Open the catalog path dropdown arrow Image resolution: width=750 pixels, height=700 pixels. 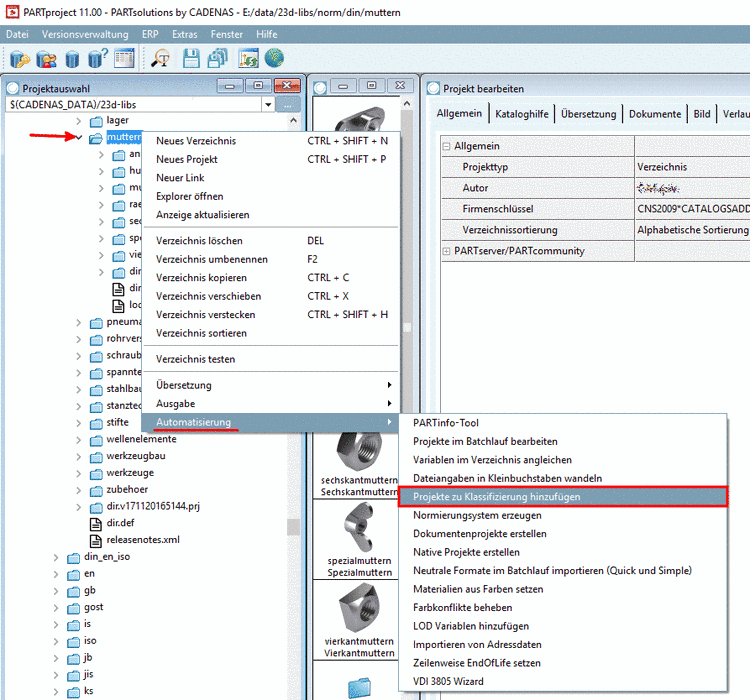point(268,105)
